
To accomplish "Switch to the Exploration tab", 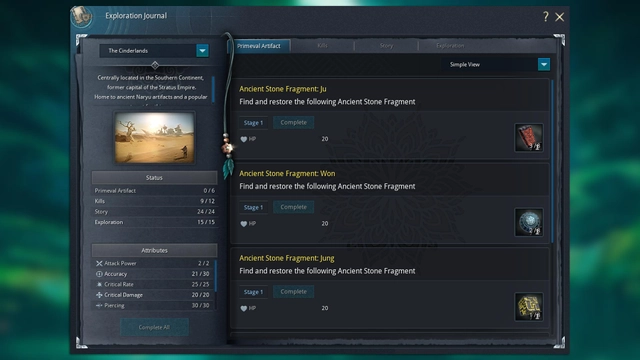I will tap(450, 46).
